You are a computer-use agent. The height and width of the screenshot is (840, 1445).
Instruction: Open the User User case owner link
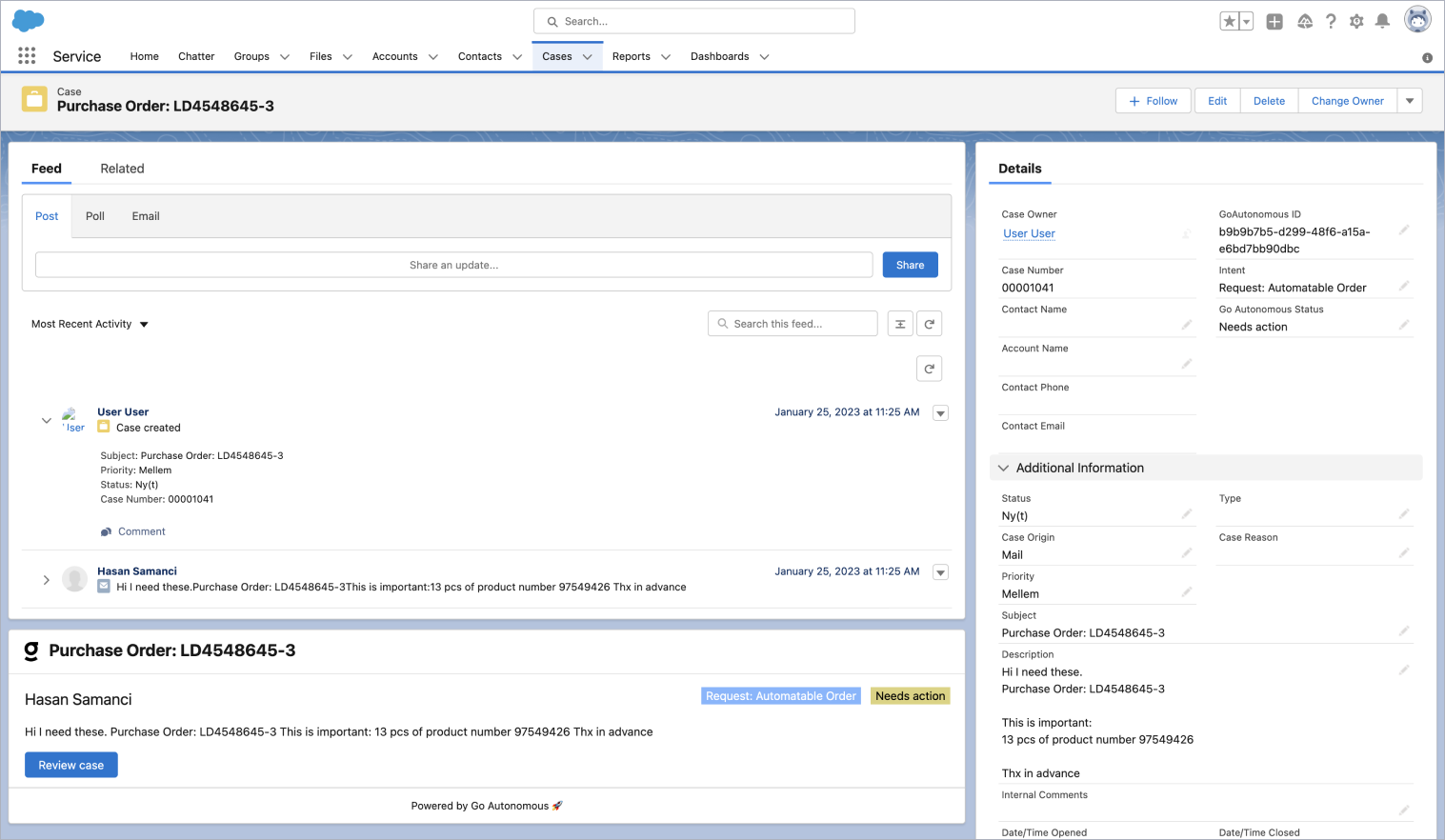point(1029,233)
